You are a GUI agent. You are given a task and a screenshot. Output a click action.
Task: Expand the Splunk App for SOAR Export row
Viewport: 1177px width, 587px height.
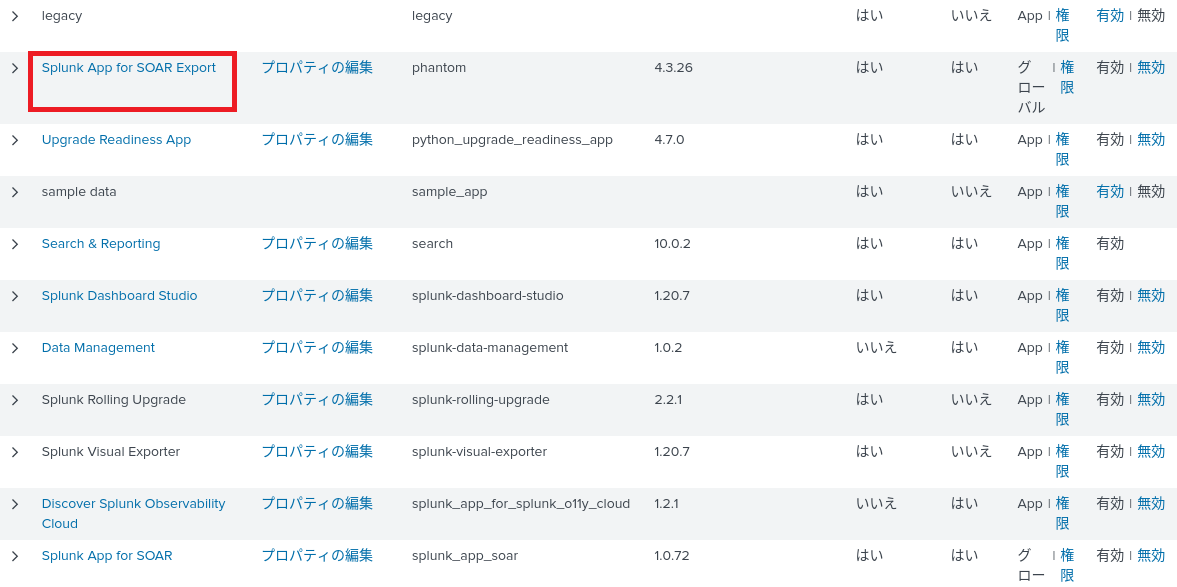tap(15, 68)
